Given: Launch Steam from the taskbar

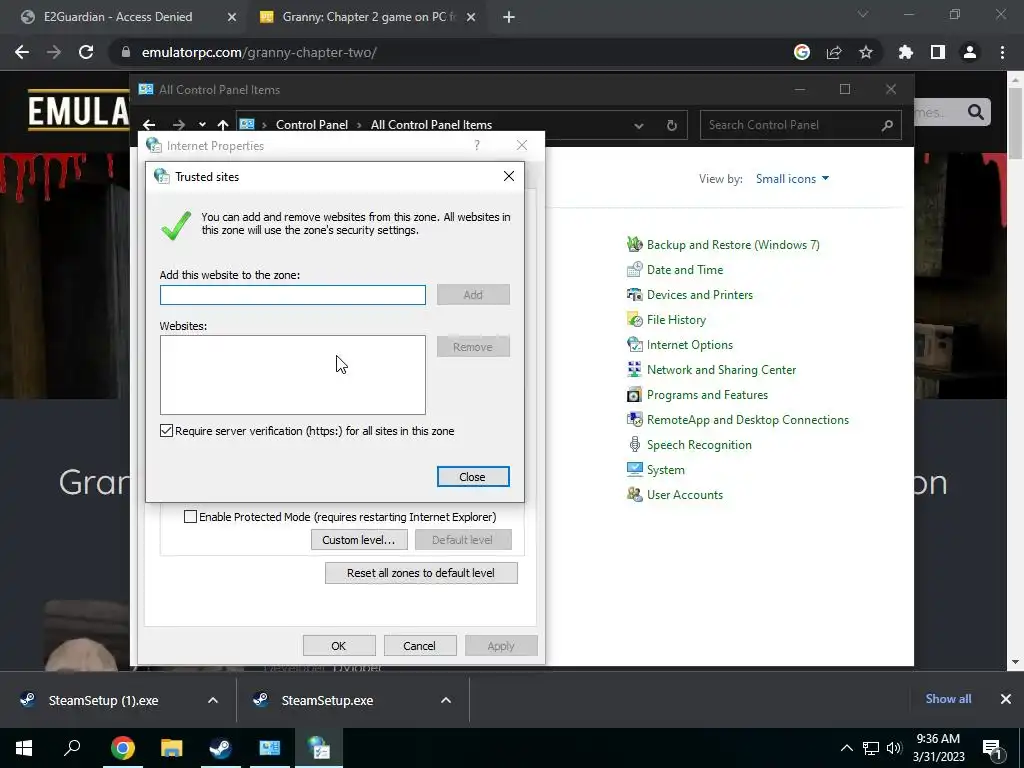Looking at the screenshot, I should point(221,748).
